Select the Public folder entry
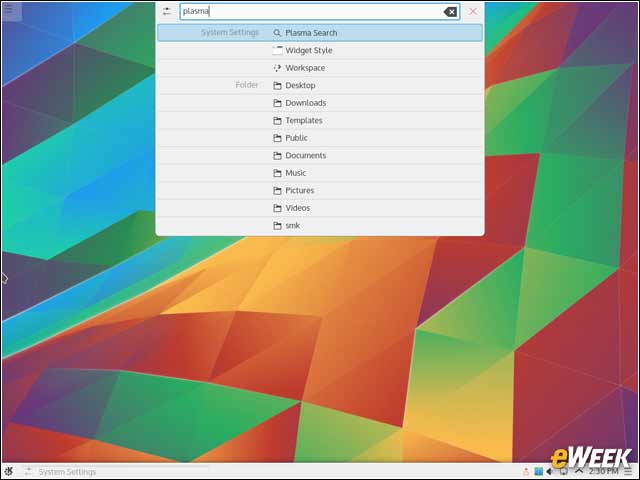640x480 pixels. (320, 138)
